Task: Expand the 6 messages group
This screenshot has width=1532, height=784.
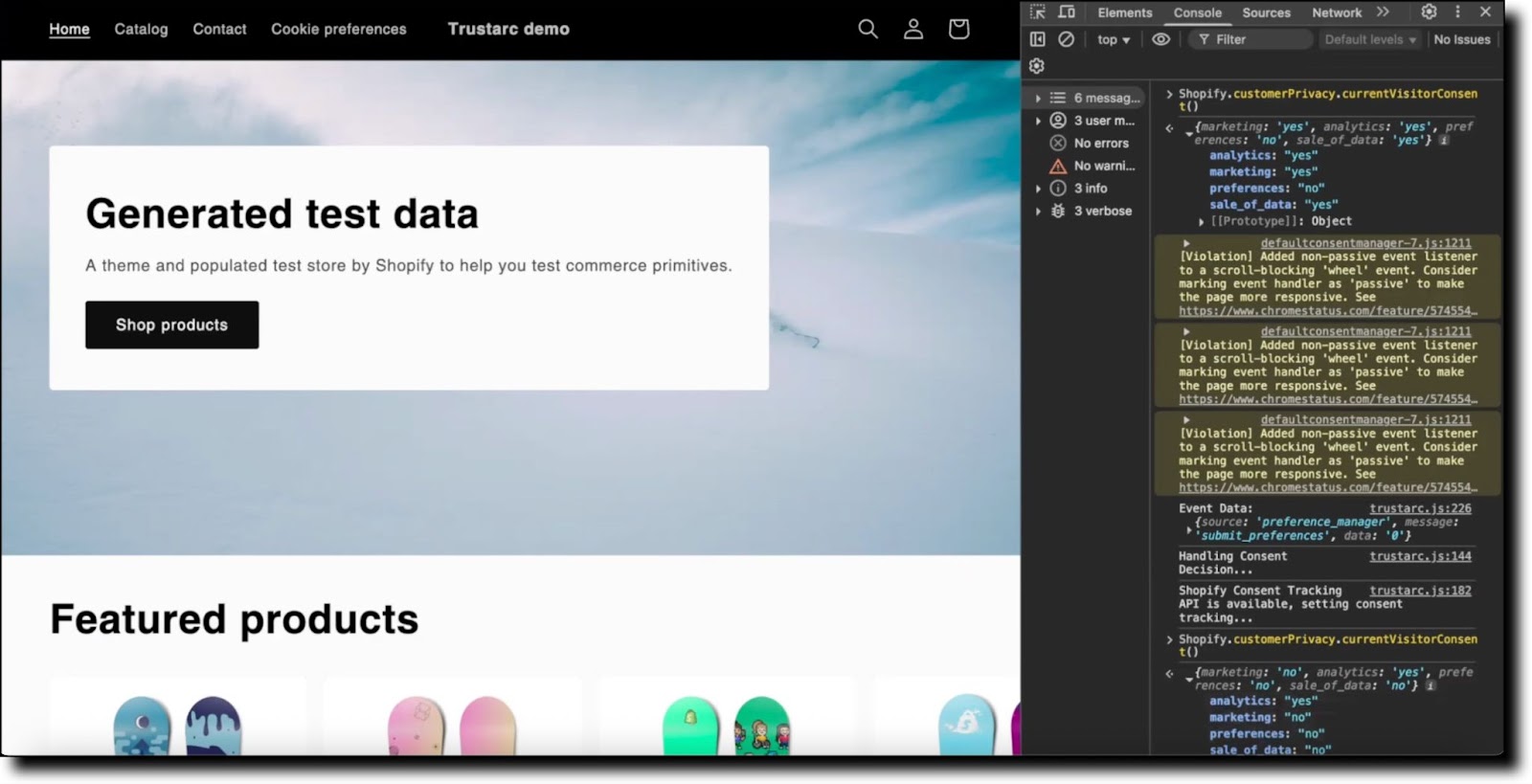Action: 1089,98
